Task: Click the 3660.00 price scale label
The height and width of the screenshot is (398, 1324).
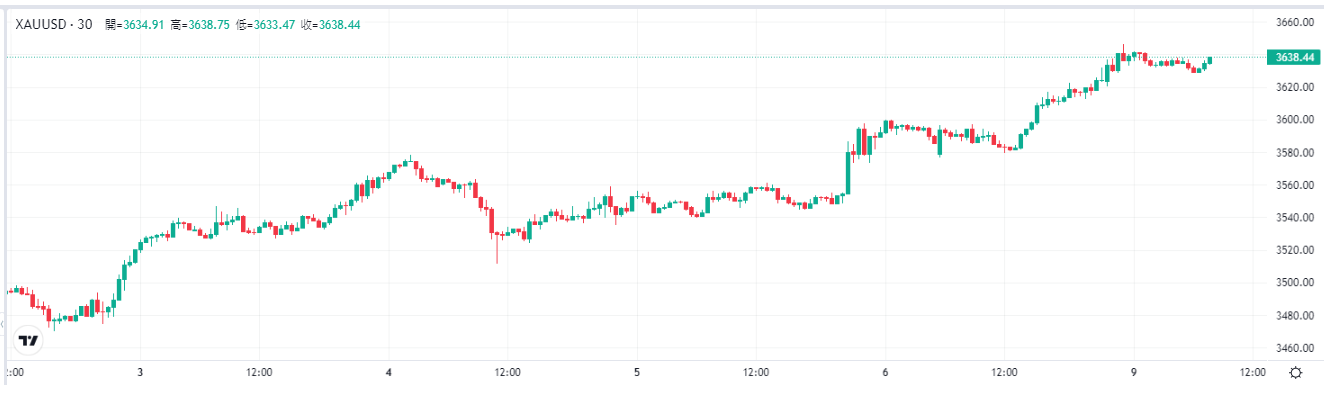Action: [1295, 22]
